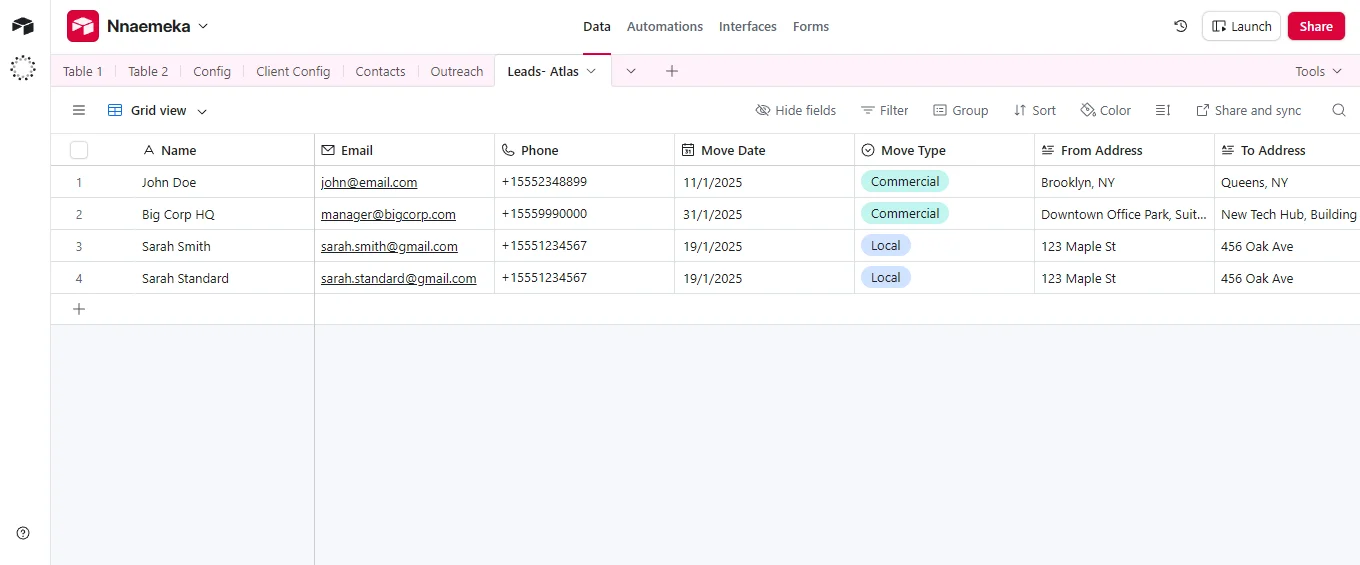
Task: Open the Grid view dropdown
Action: [158, 111]
